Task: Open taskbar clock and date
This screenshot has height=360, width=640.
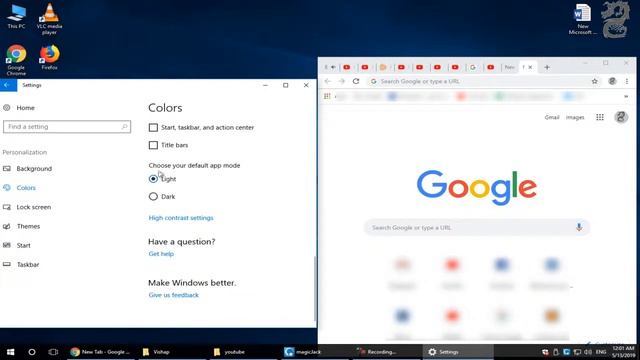Action: 623,352
